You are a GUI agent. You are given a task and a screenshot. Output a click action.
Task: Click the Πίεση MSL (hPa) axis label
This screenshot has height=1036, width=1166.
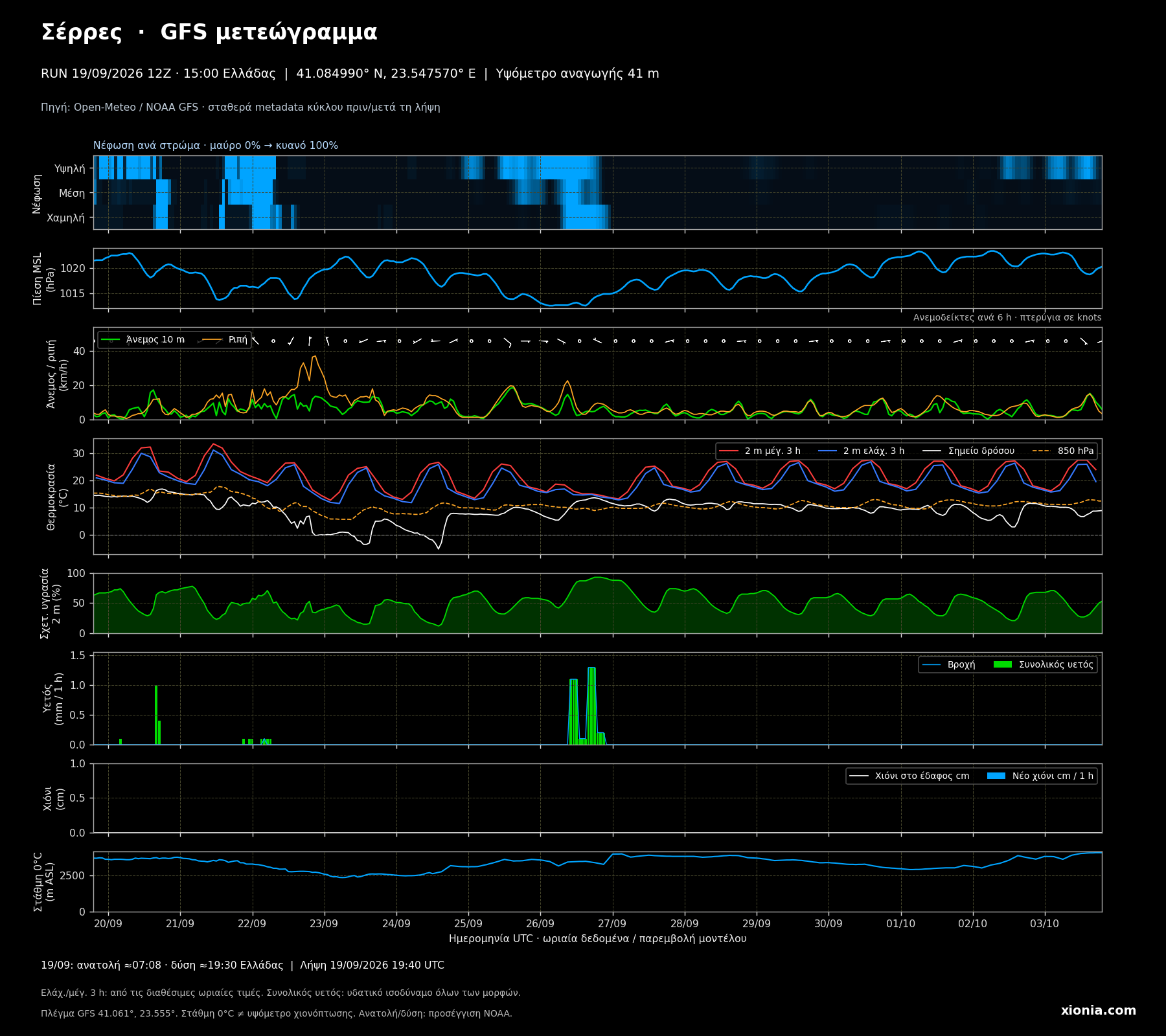44,278
